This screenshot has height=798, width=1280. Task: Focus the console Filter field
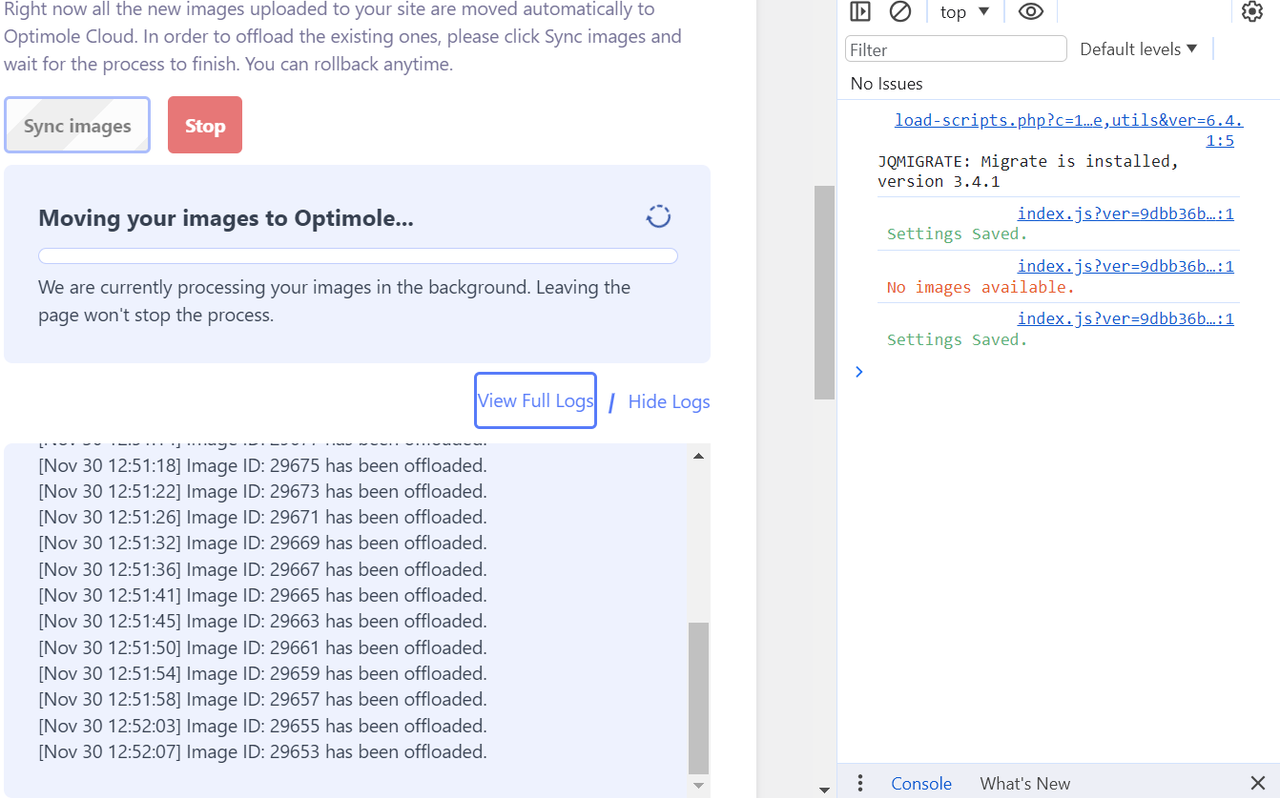tap(956, 49)
